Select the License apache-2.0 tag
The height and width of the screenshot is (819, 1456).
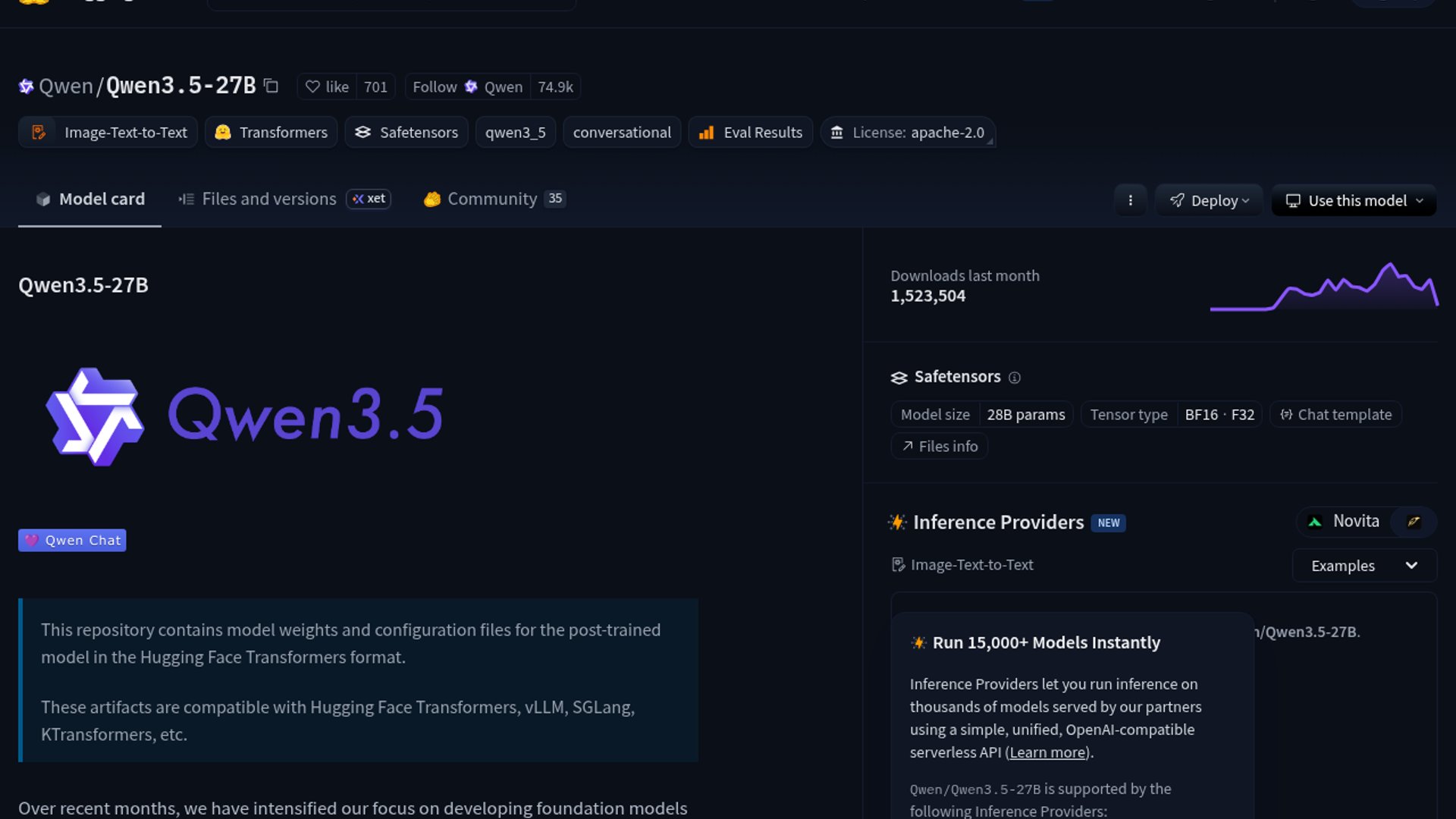(x=908, y=133)
